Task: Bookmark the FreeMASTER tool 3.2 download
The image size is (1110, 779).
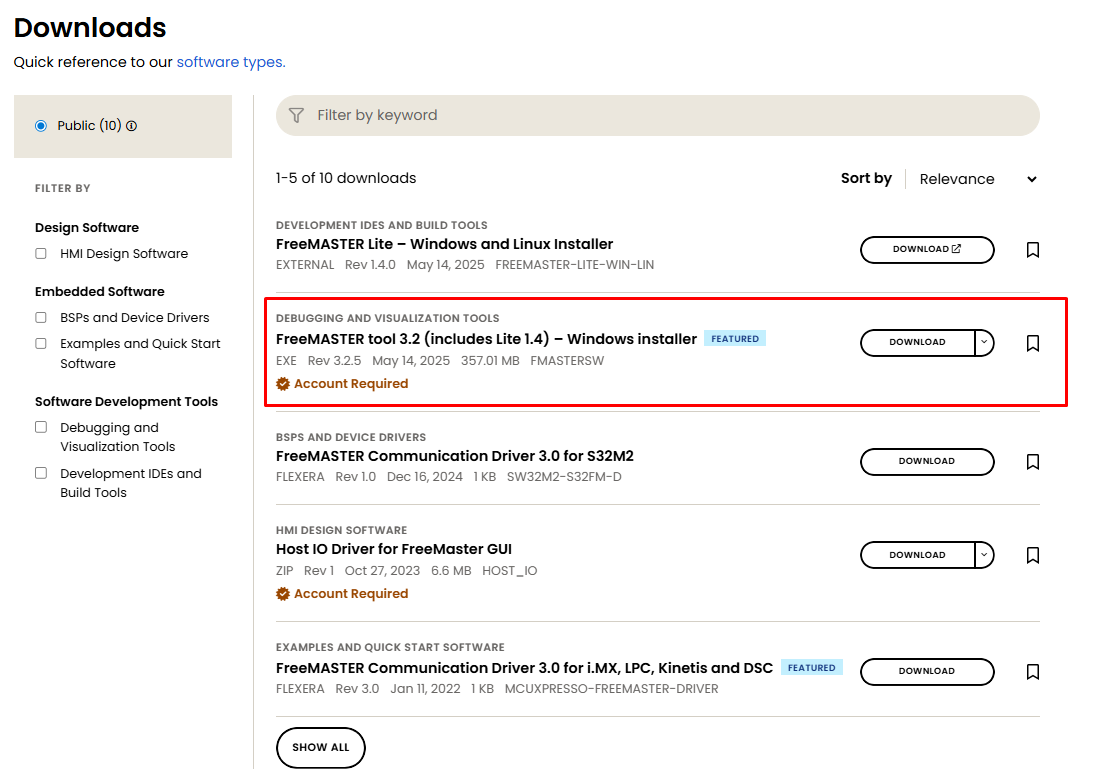Action: (x=1033, y=343)
